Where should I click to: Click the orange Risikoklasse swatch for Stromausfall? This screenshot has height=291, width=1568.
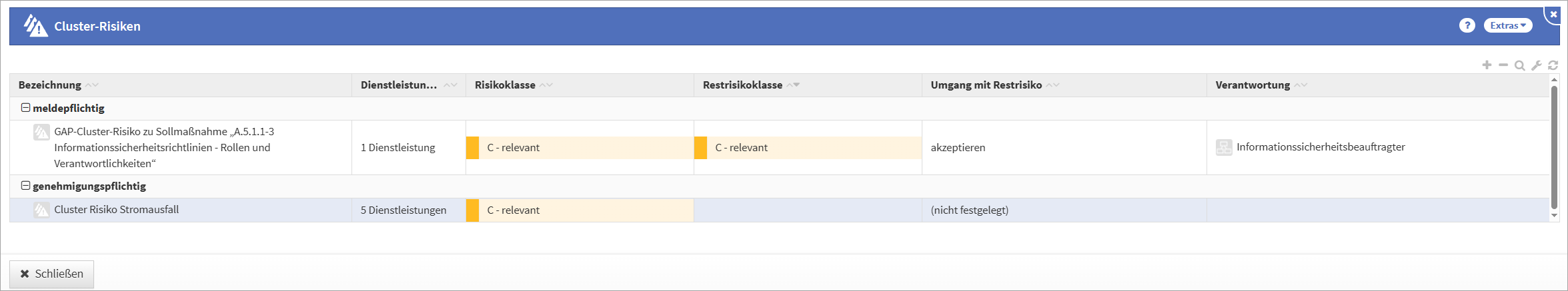click(472, 210)
